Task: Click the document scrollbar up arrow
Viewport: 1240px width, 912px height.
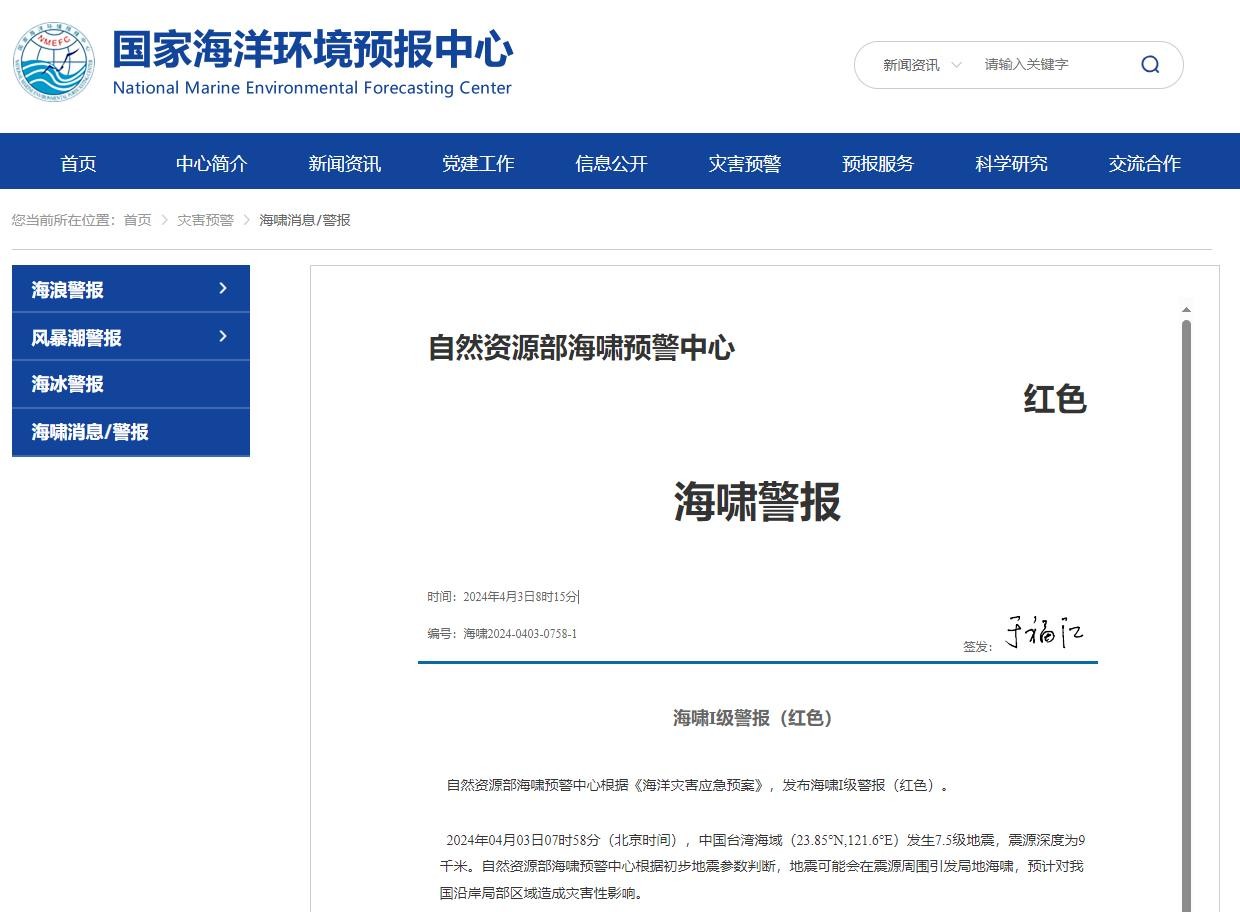Action: (x=1186, y=310)
